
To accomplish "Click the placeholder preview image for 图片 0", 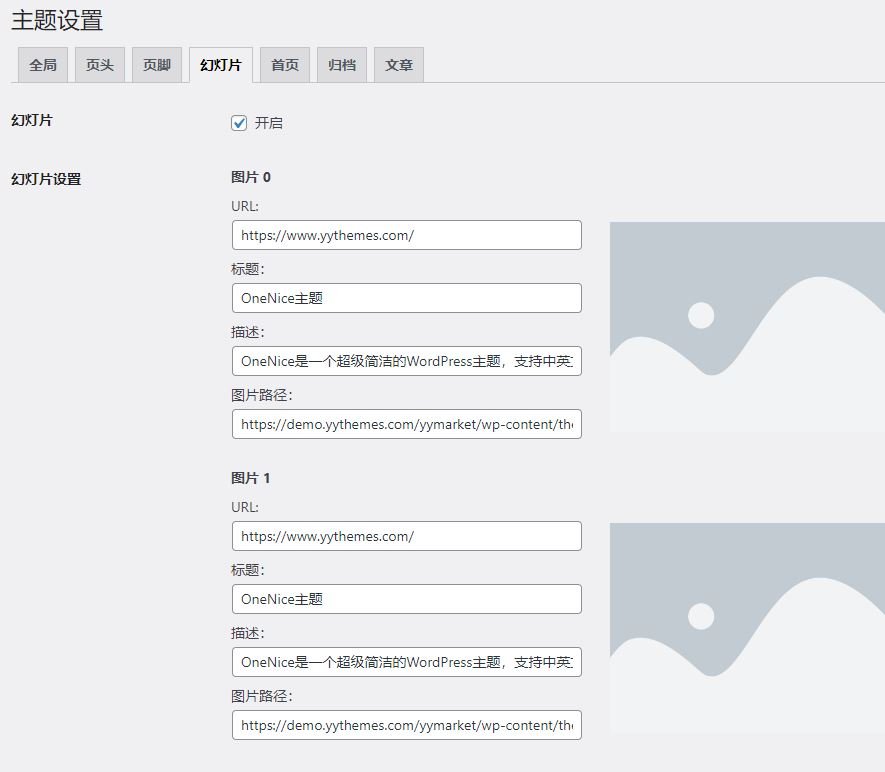I will coord(747,327).
